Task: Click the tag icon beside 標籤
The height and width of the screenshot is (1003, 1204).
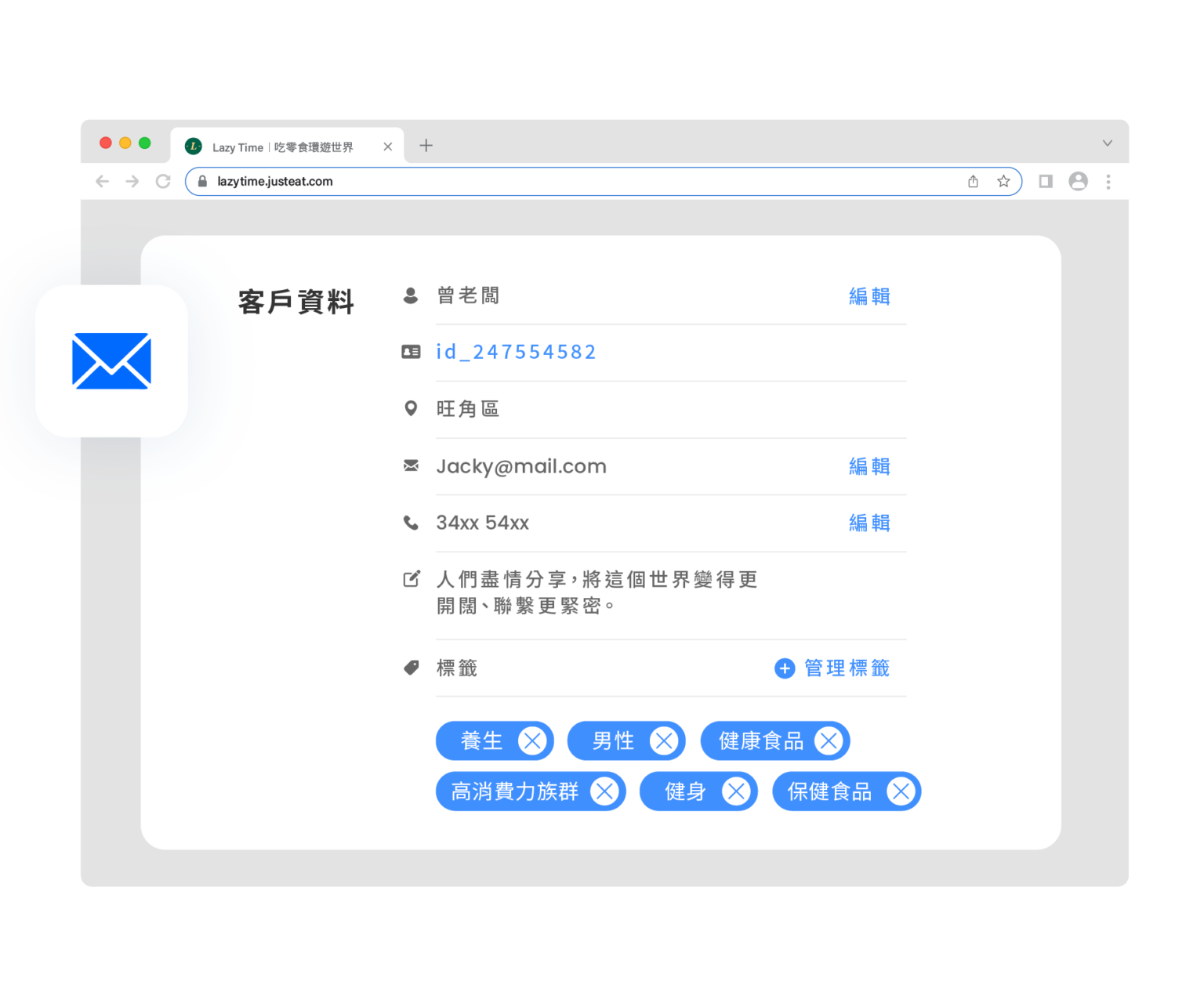Action: 412,668
